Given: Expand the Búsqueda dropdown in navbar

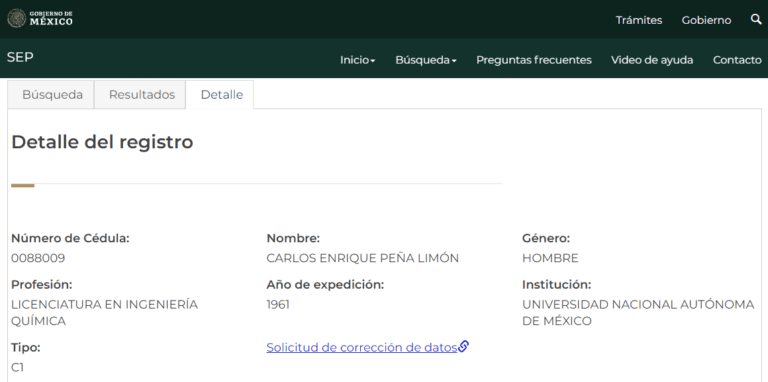Looking at the screenshot, I should point(426,60).
